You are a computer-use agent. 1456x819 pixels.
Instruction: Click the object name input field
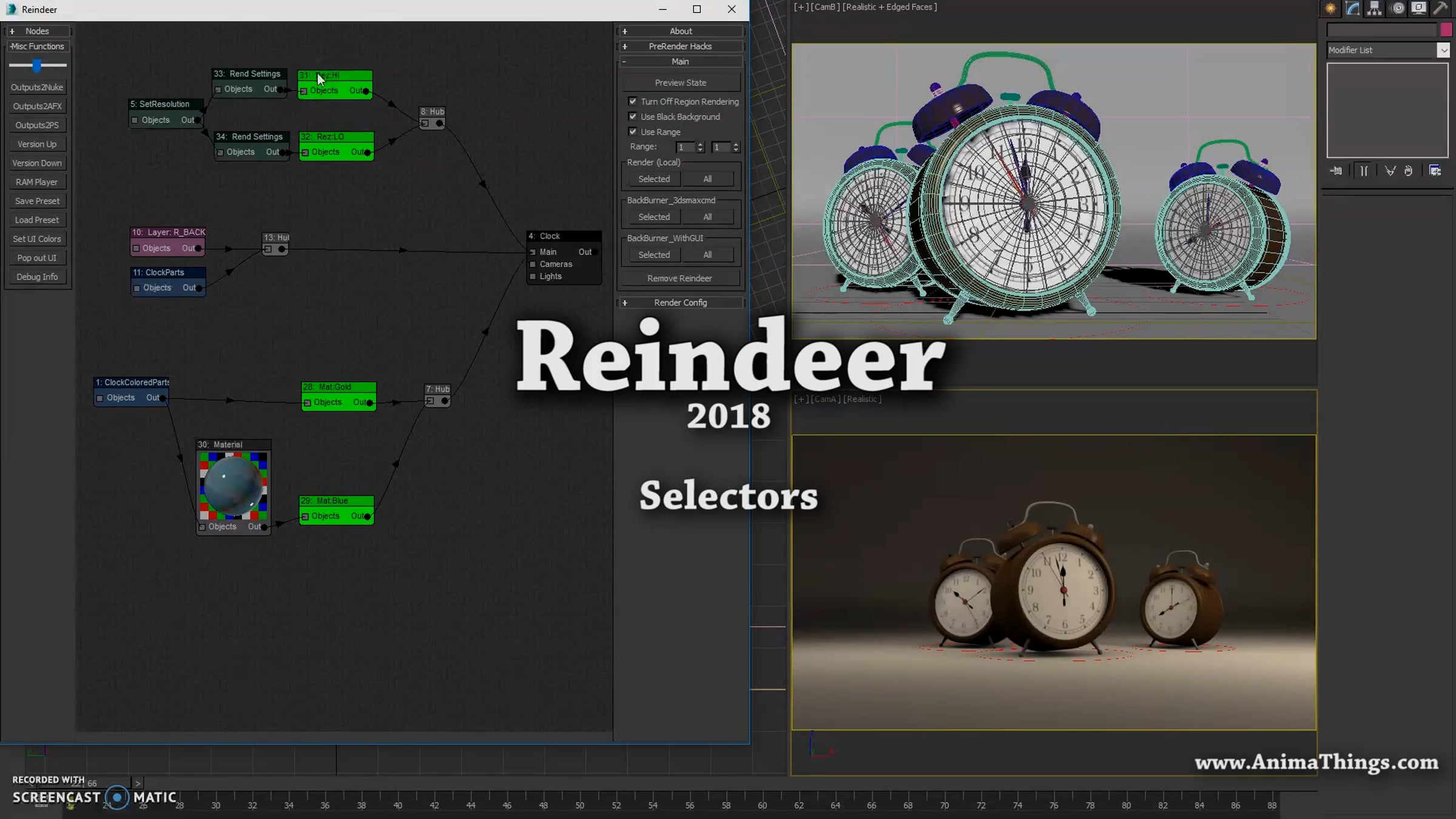point(1381,30)
